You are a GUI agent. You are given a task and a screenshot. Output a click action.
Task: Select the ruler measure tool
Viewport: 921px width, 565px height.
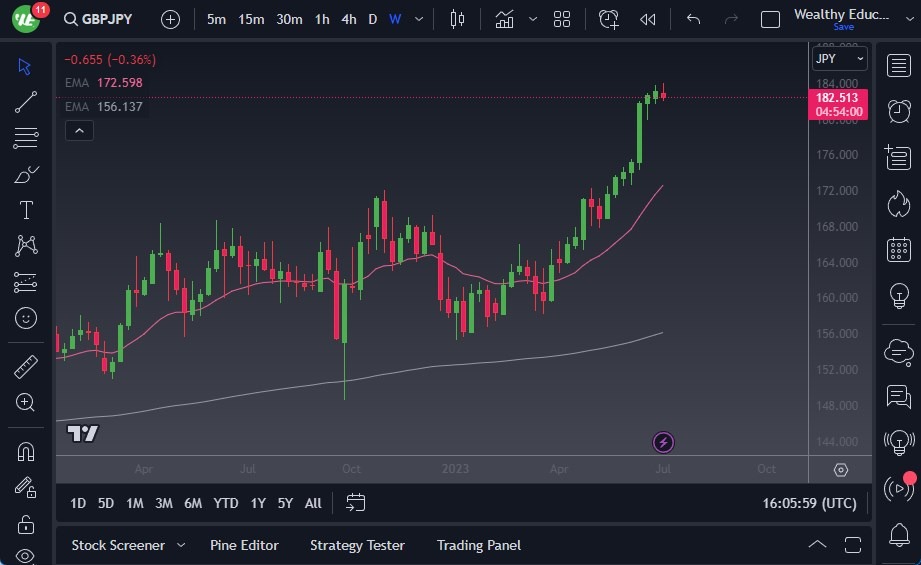click(26, 367)
